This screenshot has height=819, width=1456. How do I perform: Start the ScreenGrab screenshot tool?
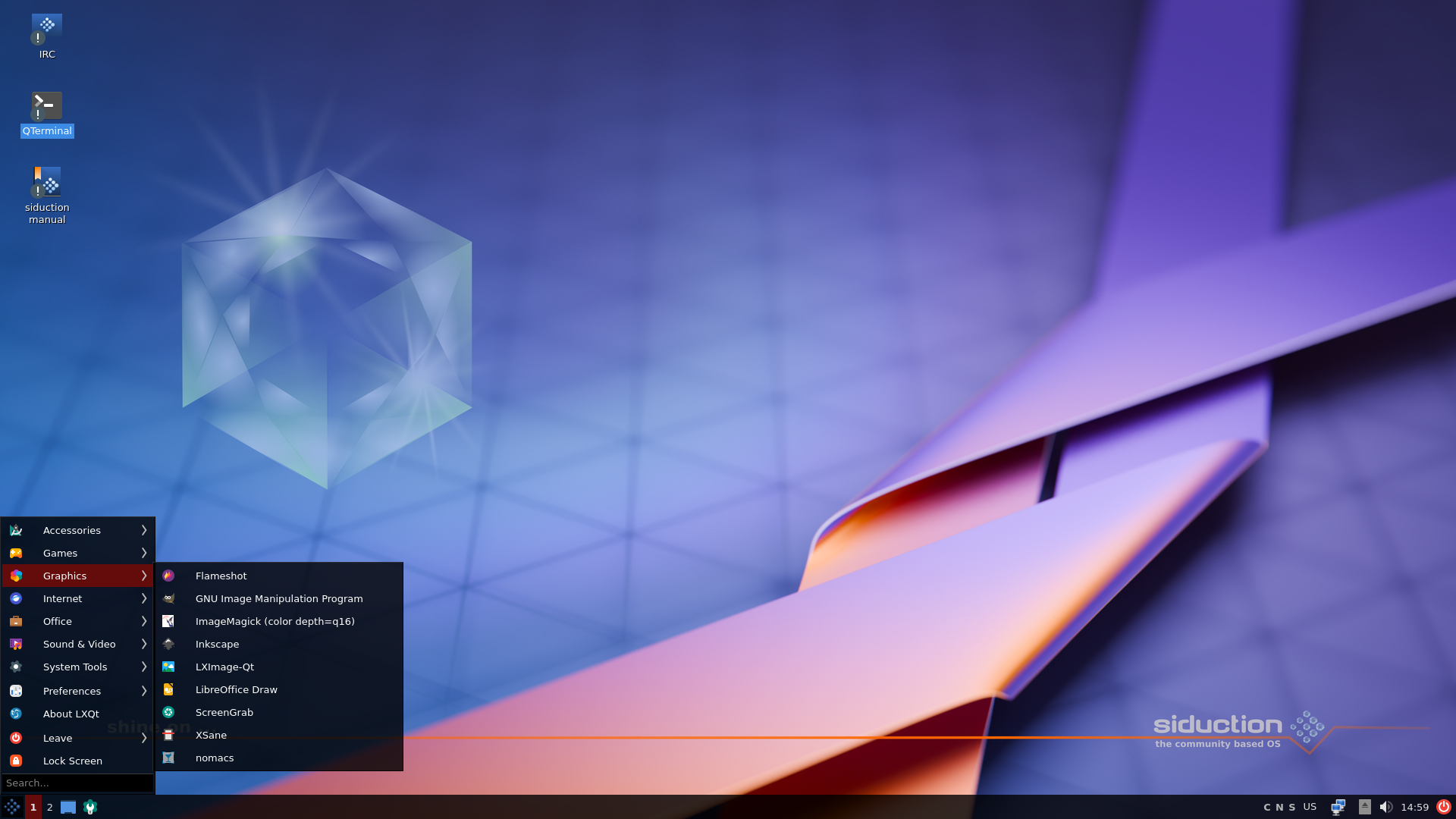[278, 712]
